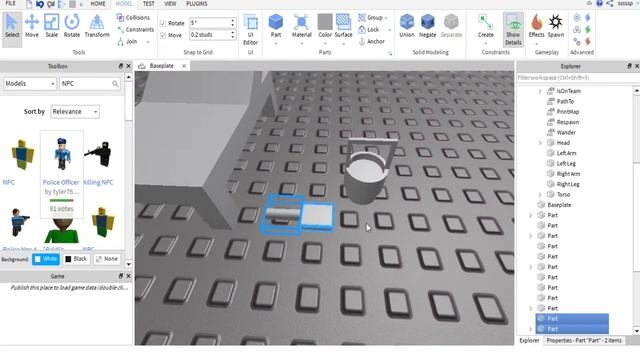The image size is (640, 360).
Task: Open the UI Editor
Action: (x=250, y=29)
